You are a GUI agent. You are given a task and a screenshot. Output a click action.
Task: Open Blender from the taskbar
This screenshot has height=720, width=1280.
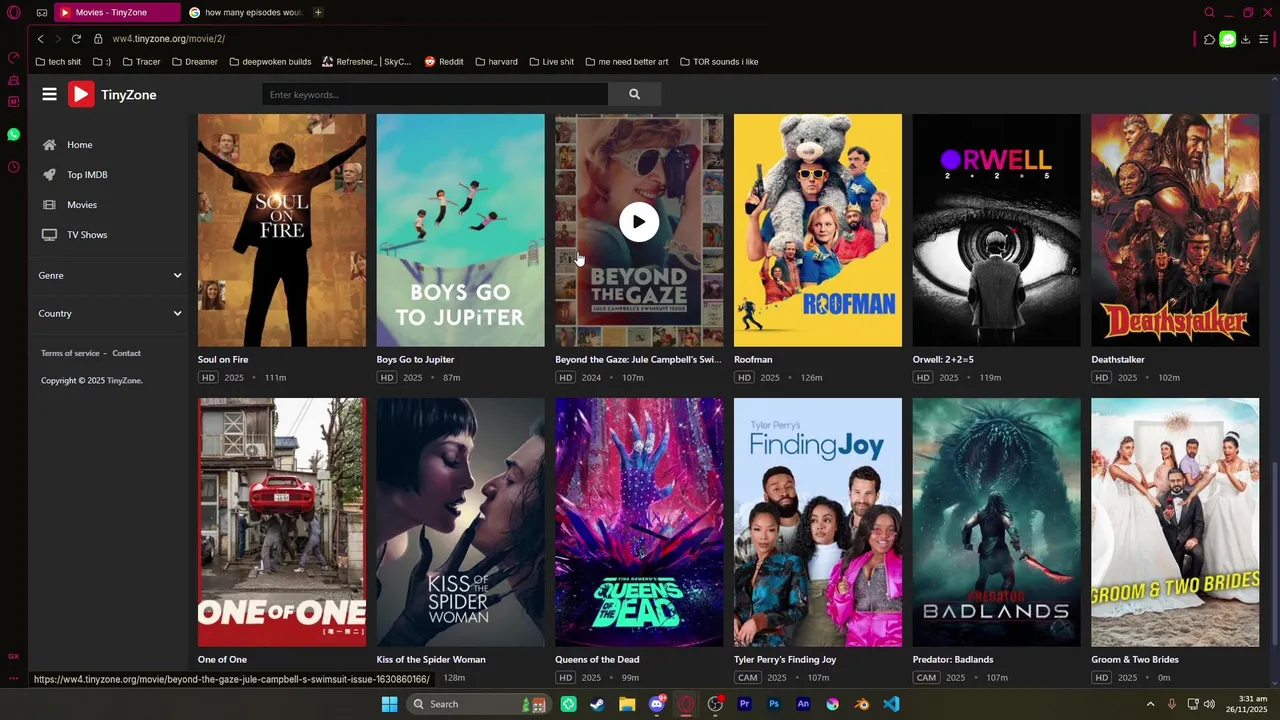(861, 704)
